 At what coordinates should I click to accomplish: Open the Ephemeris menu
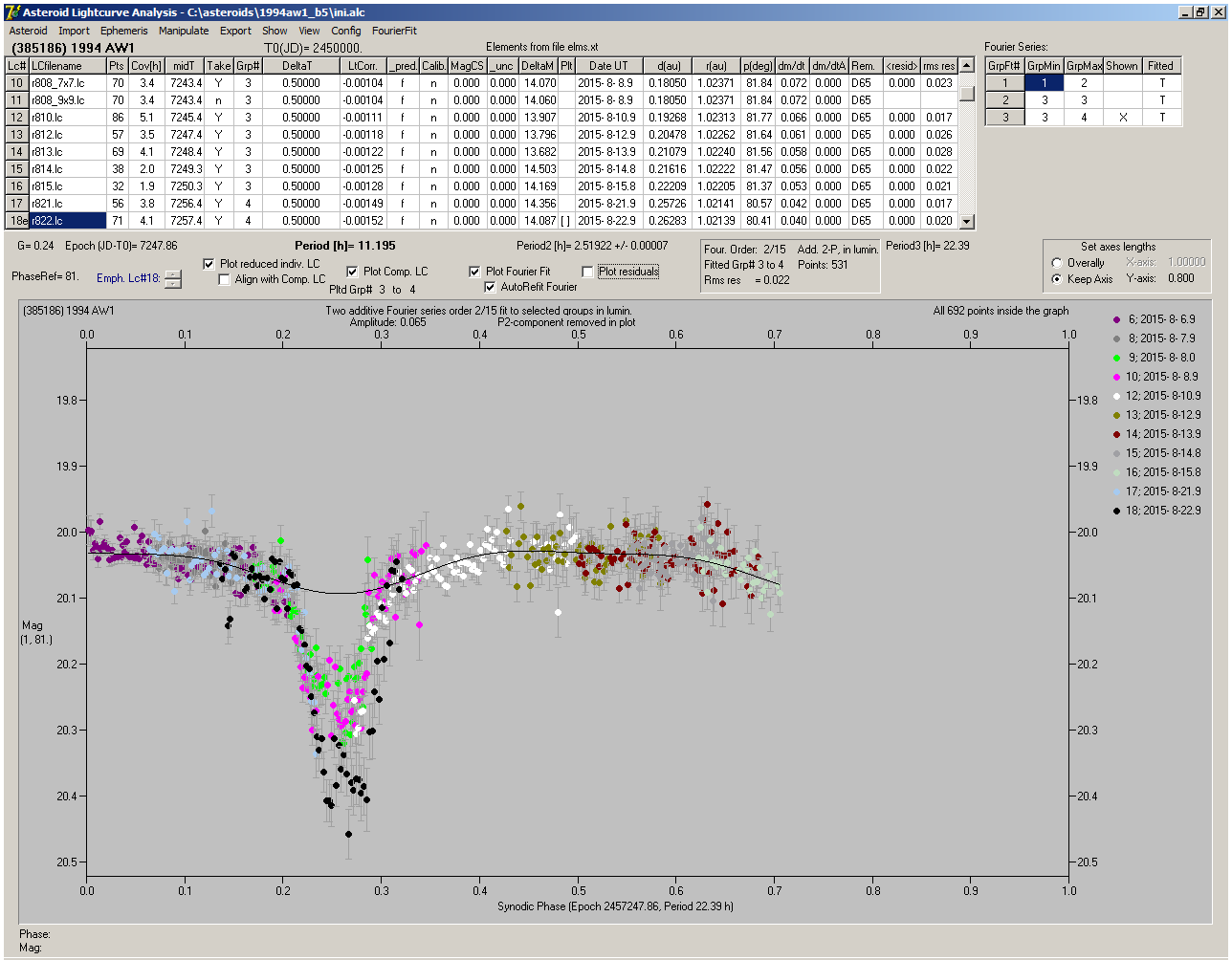tap(123, 31)
